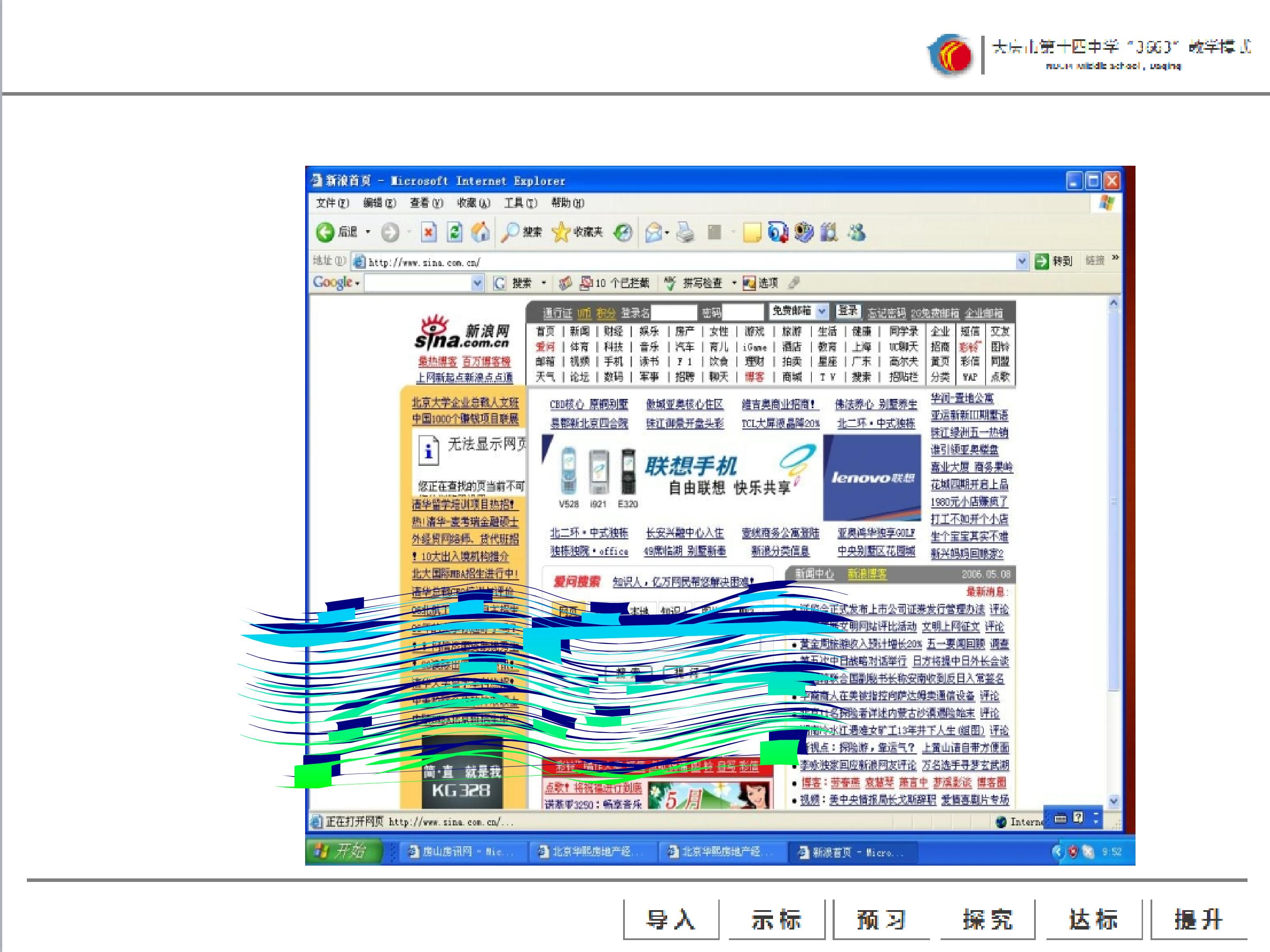Click the Windows 开始 Start button

(344, 851)
